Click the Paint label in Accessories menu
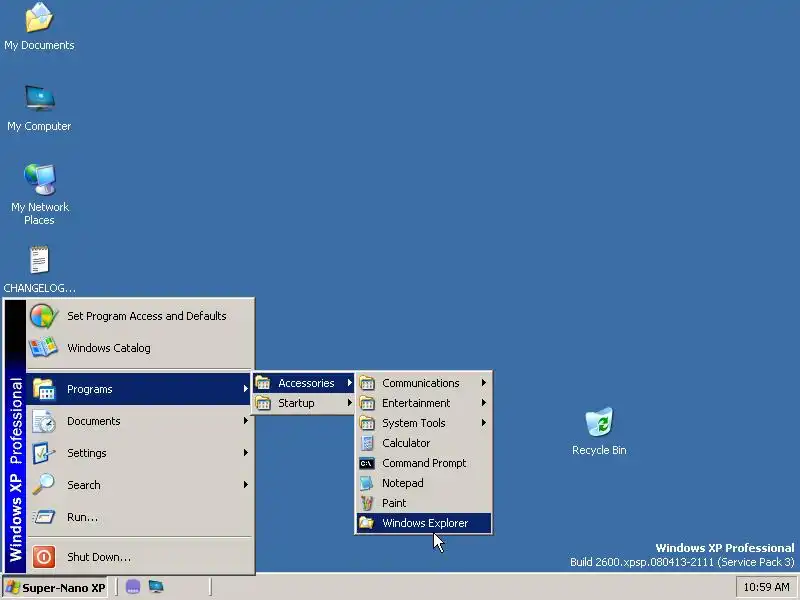 [x=394, y=503]
